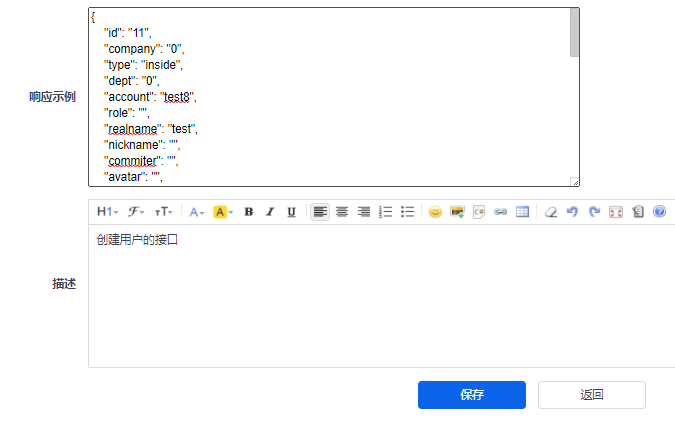Open the emoticon picker
Viewport: 675px width, 421px height.
435,212
